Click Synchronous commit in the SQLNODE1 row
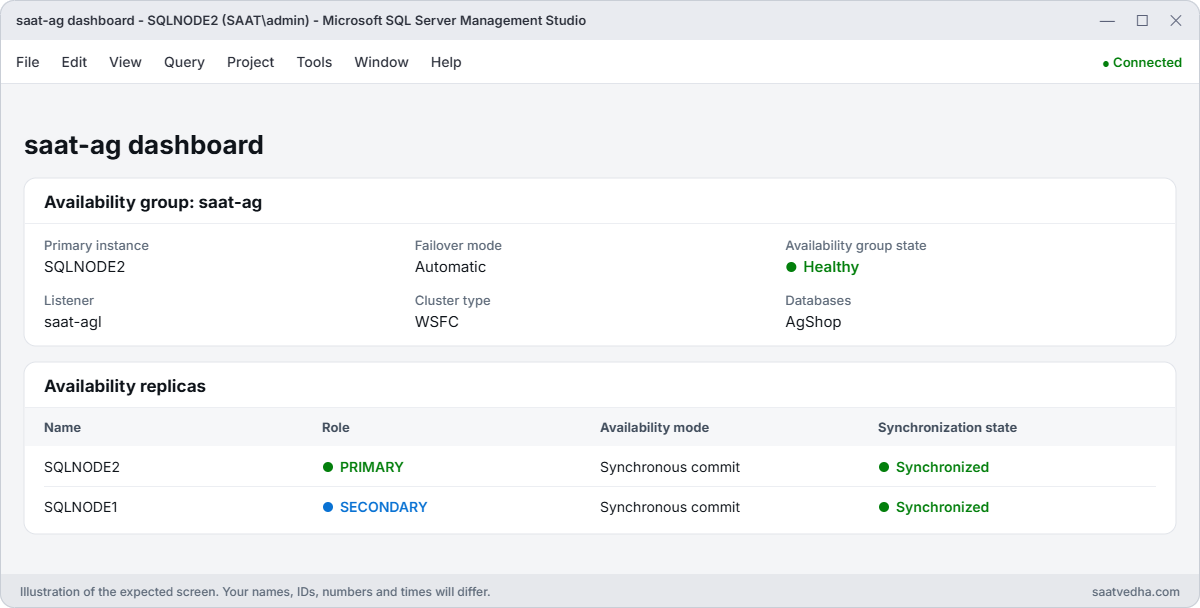The width and height of the screenshot is (1200, 608). (x=670, y=507)
